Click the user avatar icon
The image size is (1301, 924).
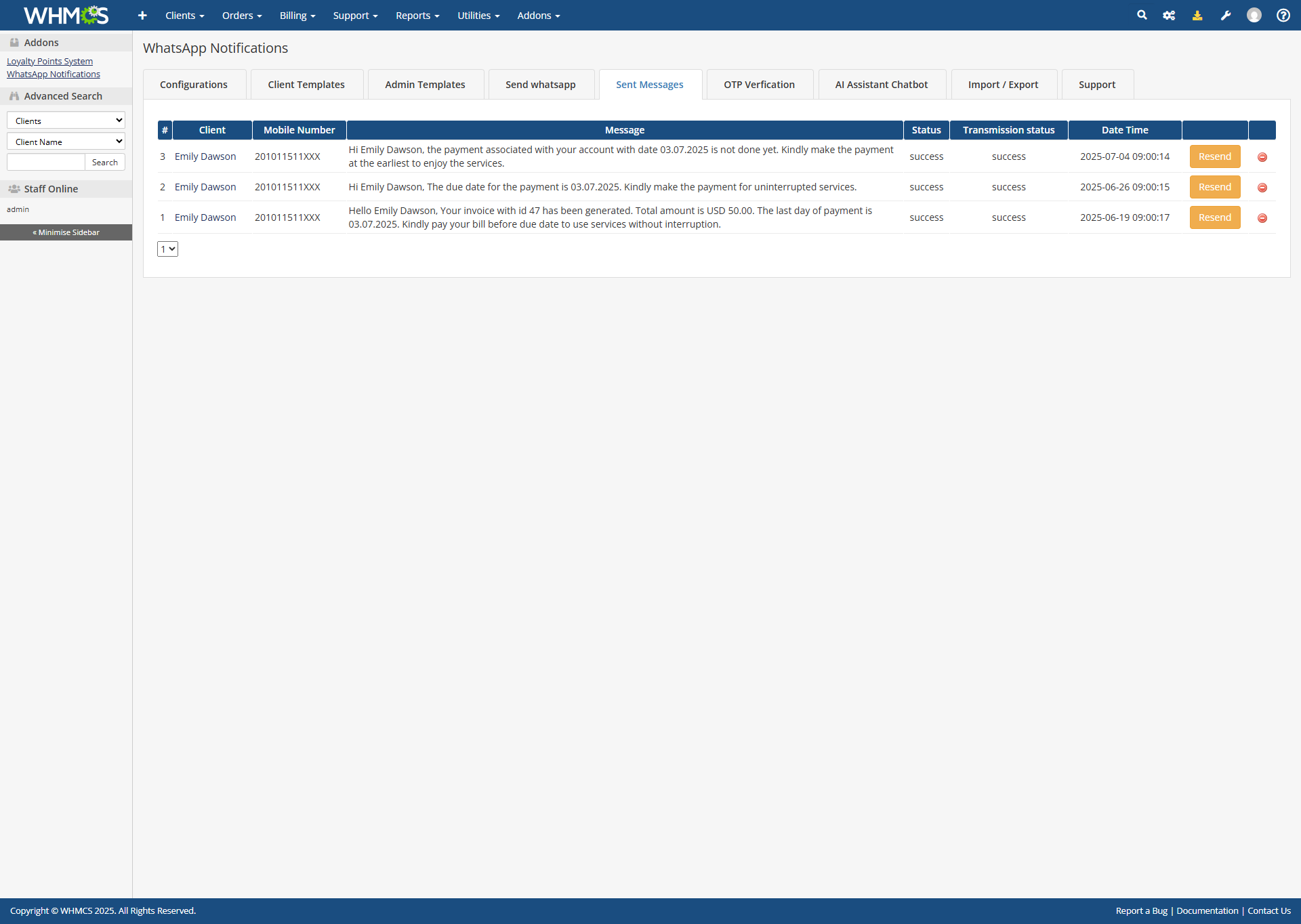1254,15
